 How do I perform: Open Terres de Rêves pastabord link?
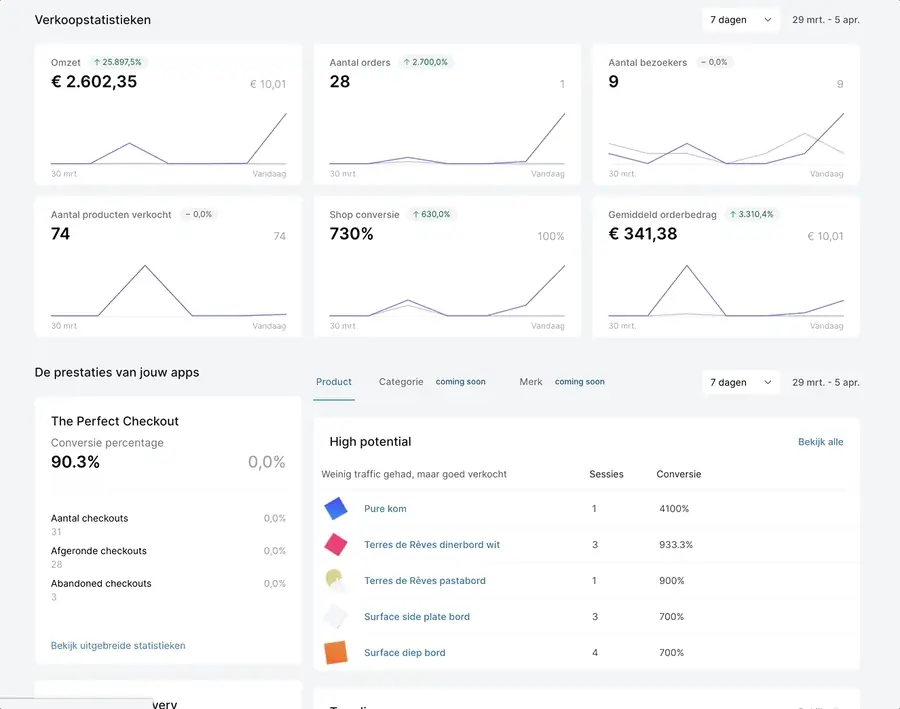click(x=425, y=581)
